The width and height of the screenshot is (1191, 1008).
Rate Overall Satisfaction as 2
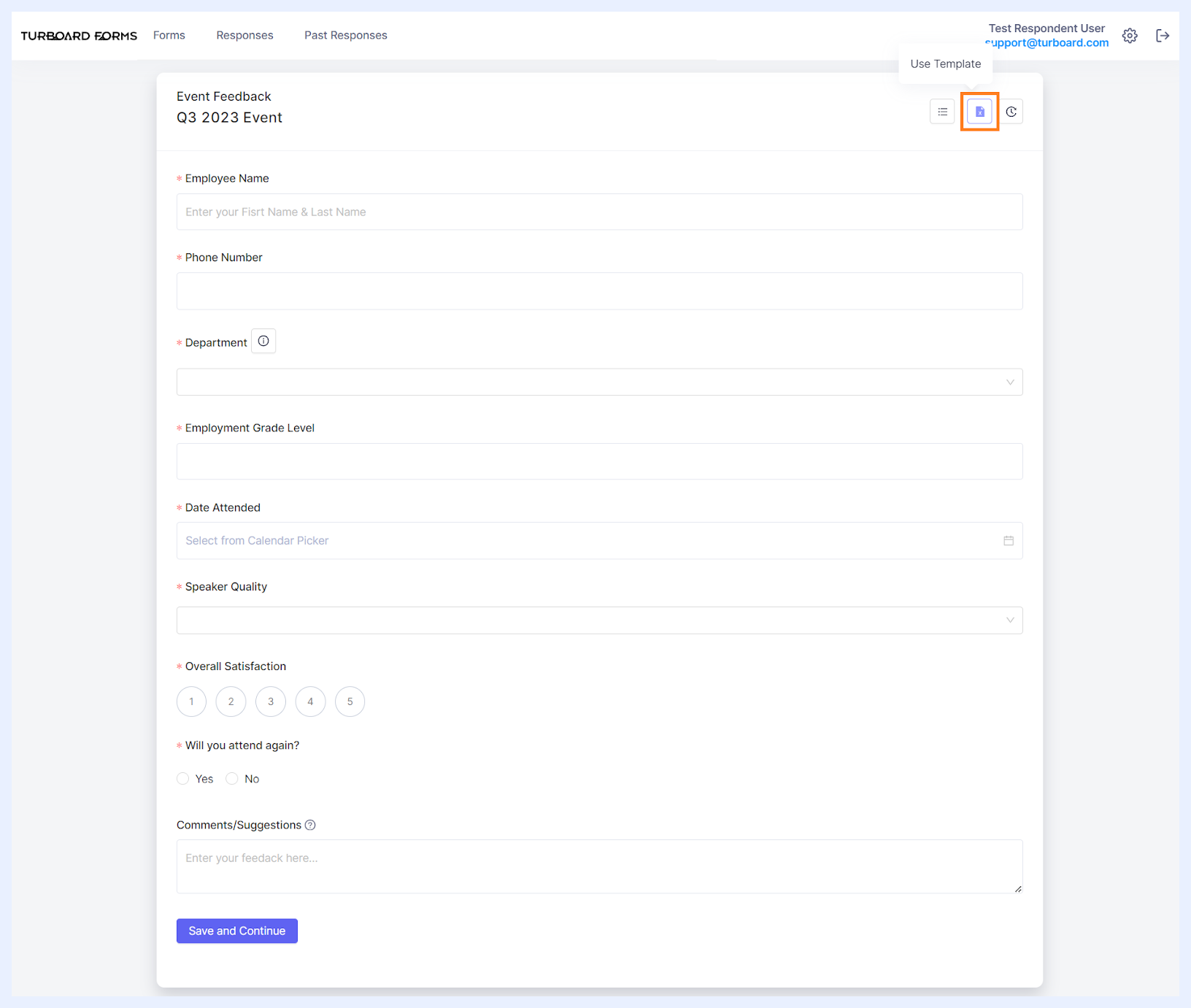click(231, 701)
